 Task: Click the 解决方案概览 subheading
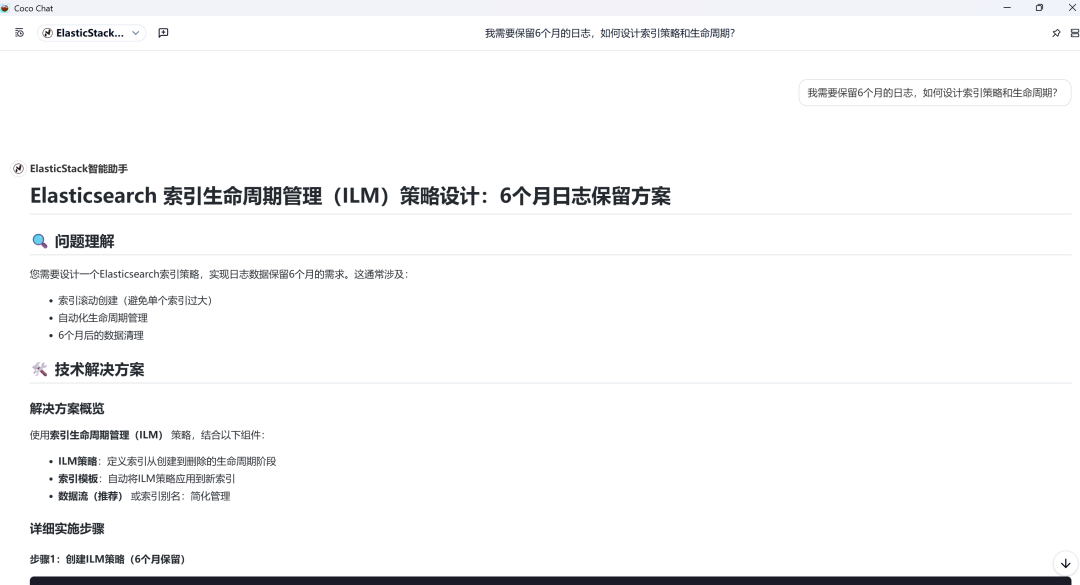tap(68, 408)
